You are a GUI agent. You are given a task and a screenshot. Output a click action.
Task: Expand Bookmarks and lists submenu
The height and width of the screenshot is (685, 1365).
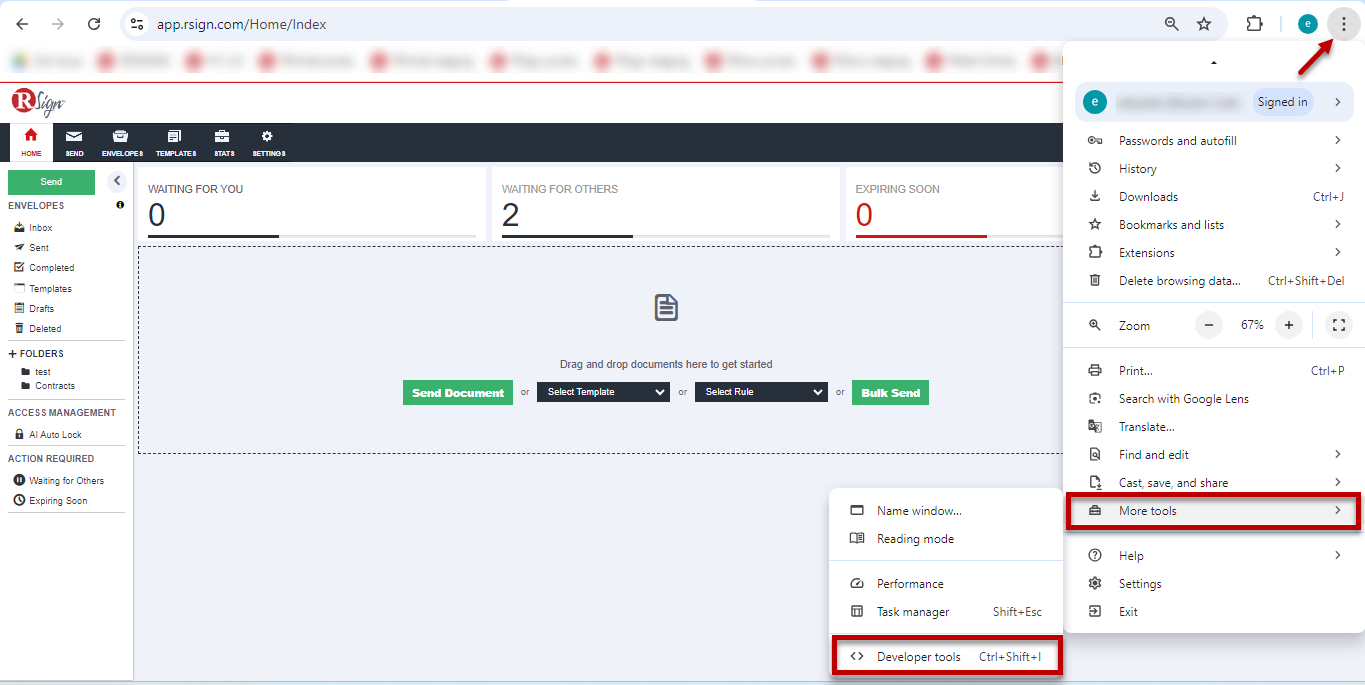tap(1214, 225)
